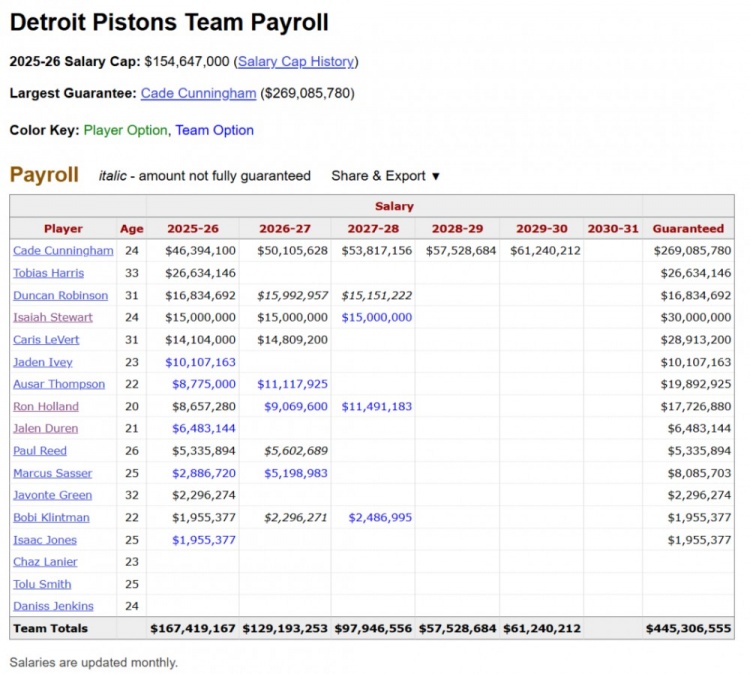The image size is (750, 674).
Task: Sort by Guaranteed column header
Action: click(x=688, y=229)
